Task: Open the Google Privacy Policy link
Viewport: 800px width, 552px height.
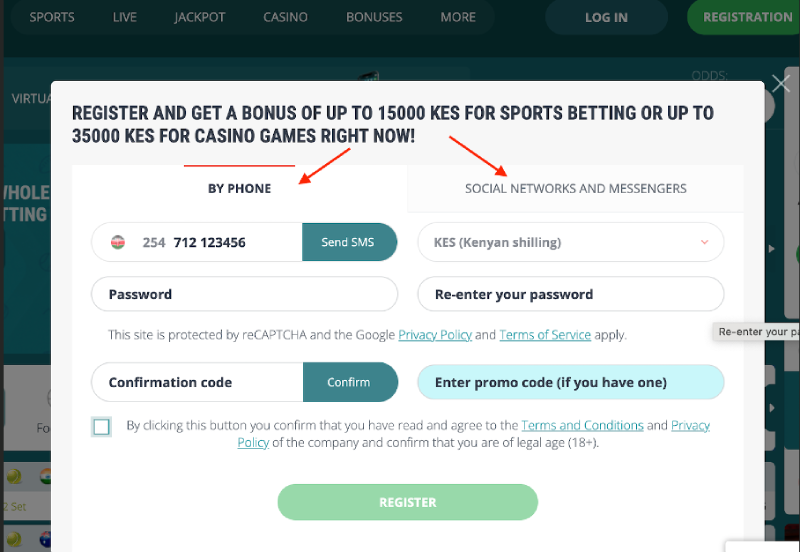Action: pos(435,335)
